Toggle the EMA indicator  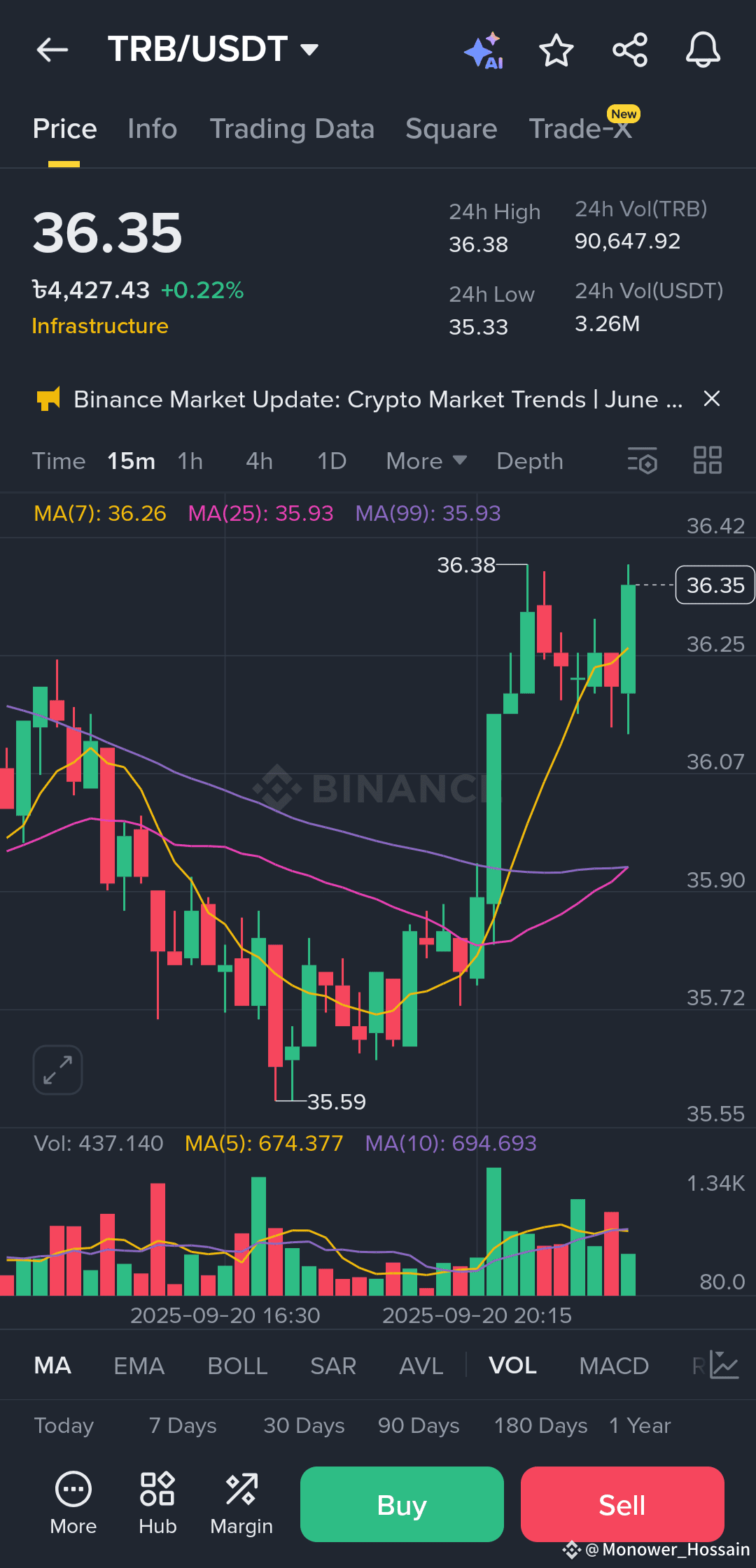[139, 1365]
